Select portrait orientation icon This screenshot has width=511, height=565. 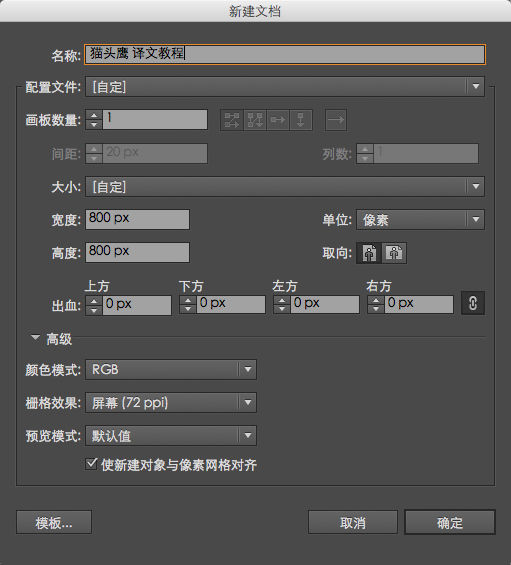coord(369,253)
